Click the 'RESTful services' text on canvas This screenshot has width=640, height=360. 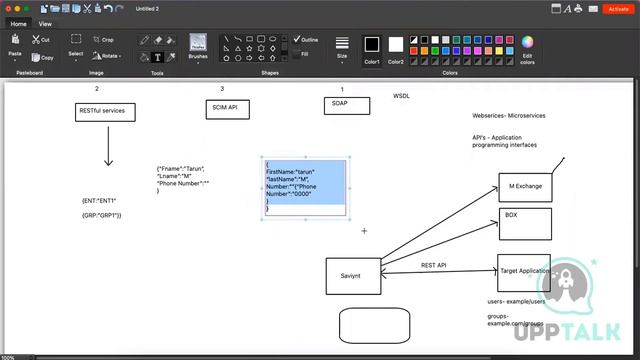tap(102, 111)
